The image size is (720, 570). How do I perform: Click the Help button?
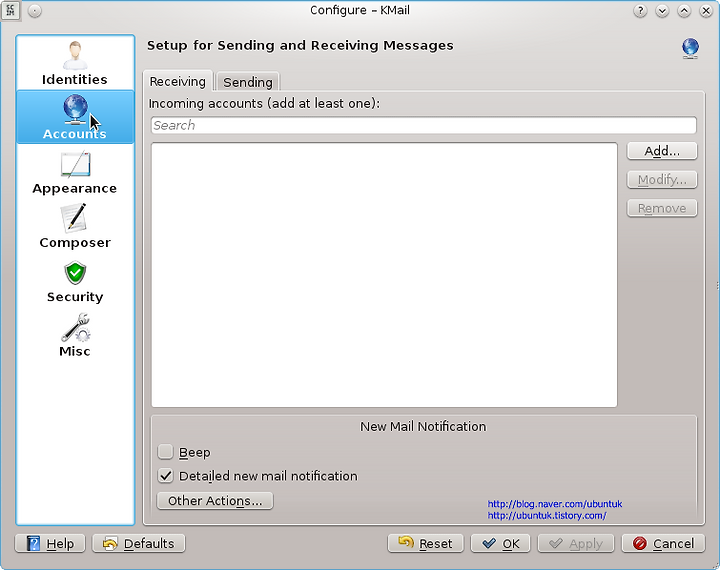click(50, 543)
